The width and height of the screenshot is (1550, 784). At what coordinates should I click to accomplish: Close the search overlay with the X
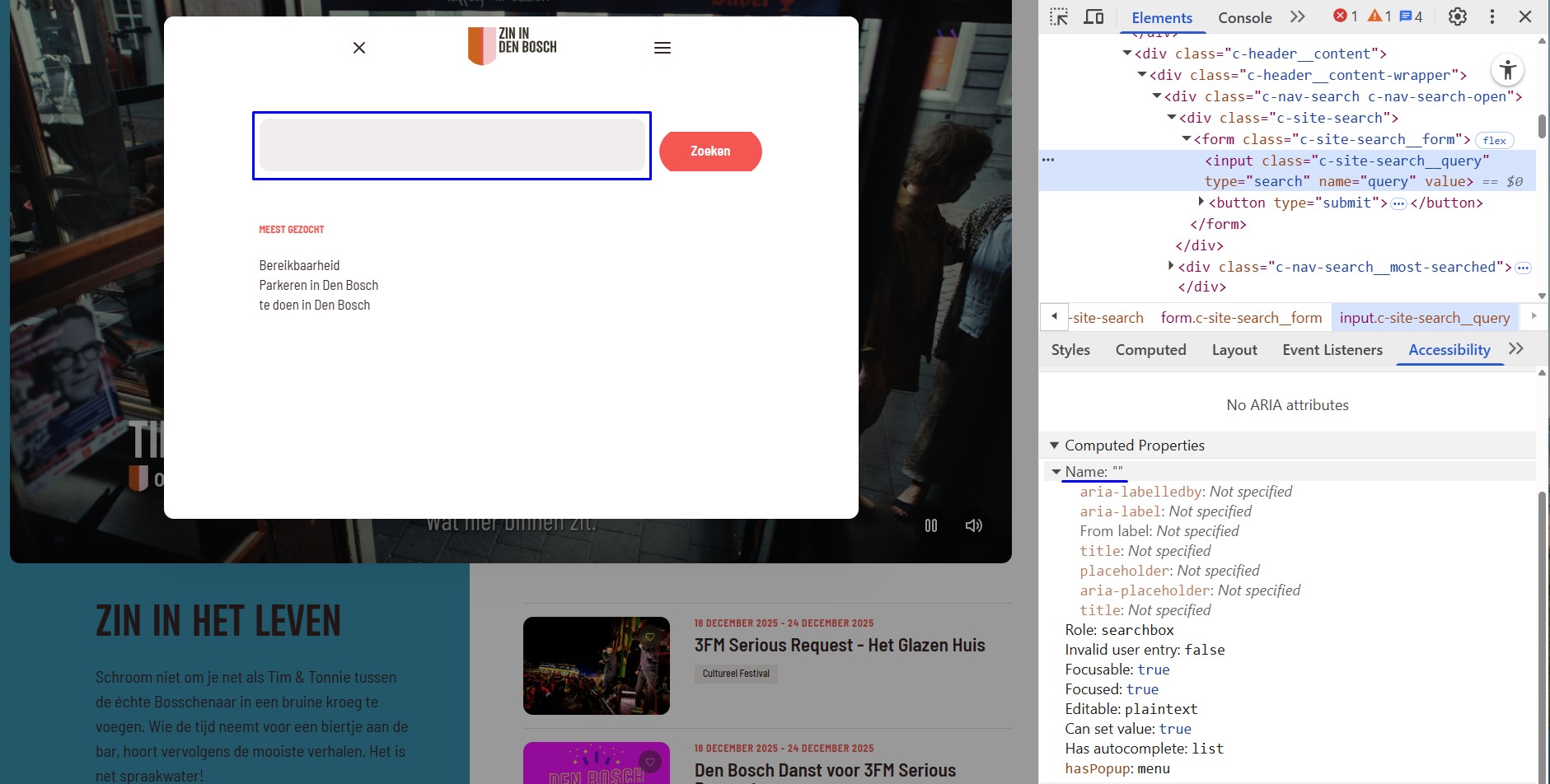pyautogui.click(x=359, y=48)
